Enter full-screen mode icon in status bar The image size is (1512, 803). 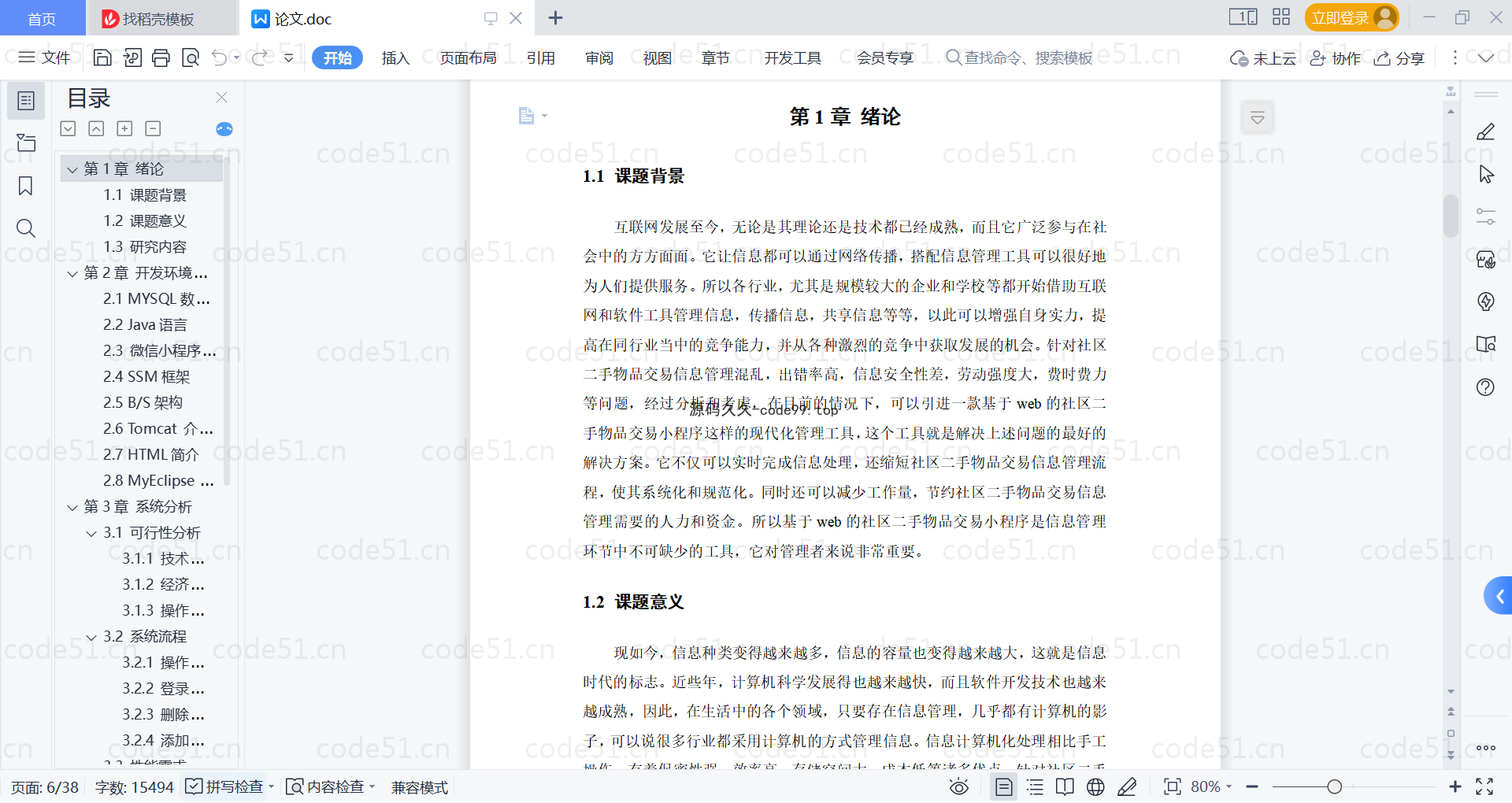pos(1484,786)
